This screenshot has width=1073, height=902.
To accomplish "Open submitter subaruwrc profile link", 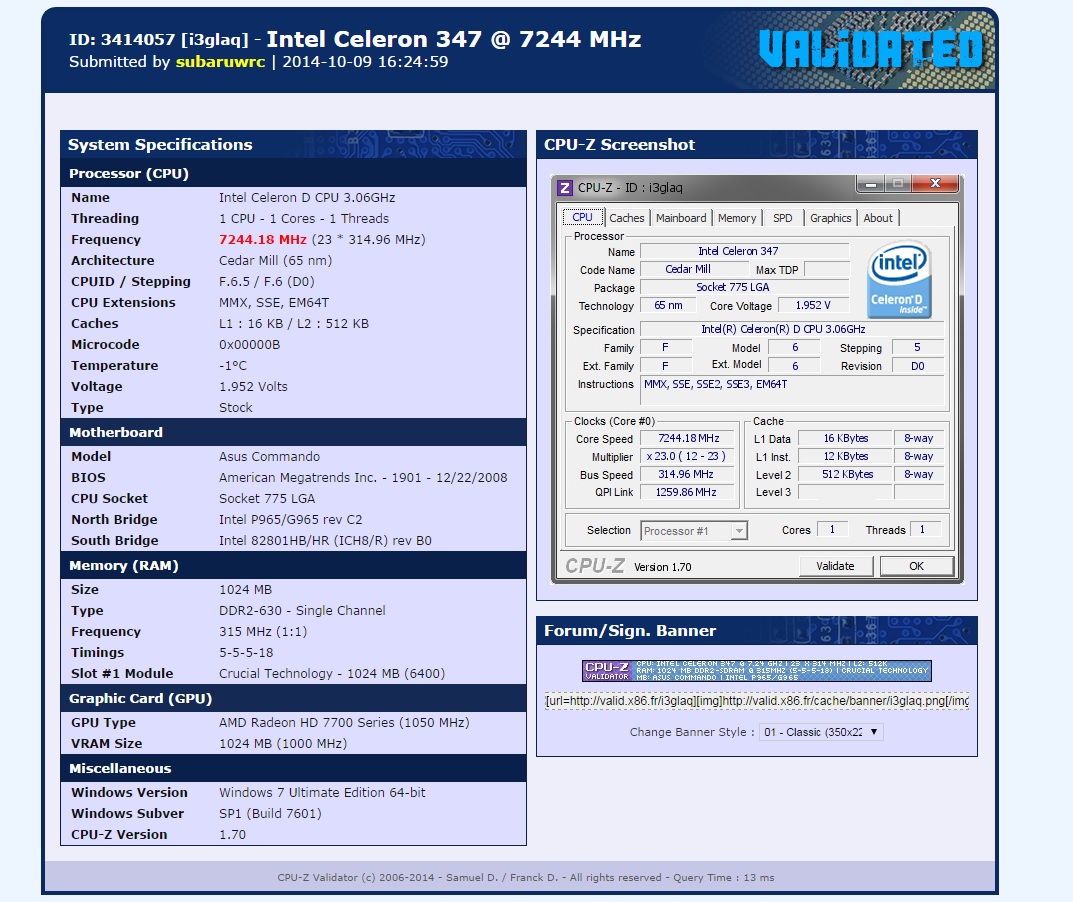I will (220, 62).
